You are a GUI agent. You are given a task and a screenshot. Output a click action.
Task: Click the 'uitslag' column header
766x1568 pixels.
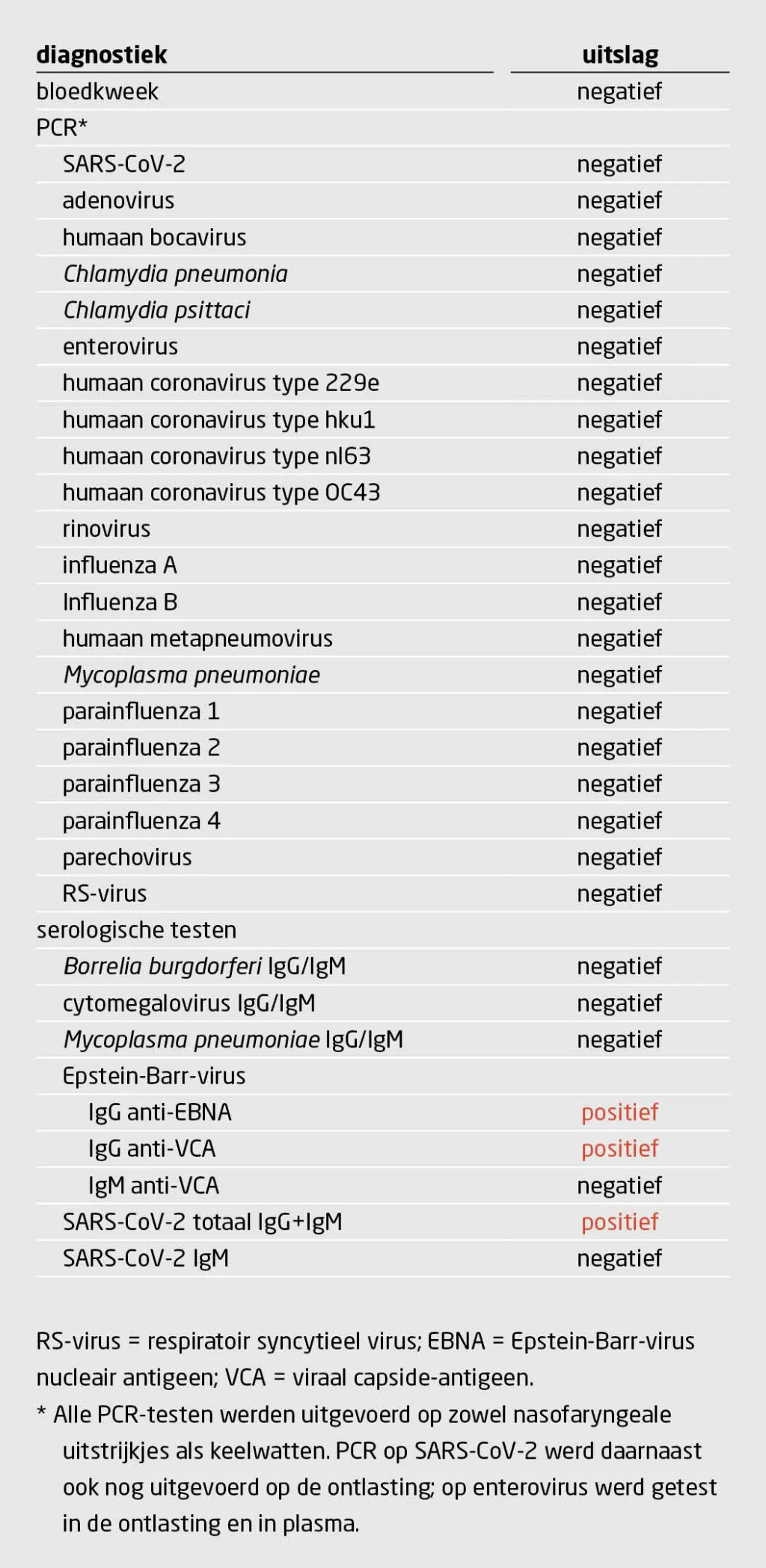point(620,55)
